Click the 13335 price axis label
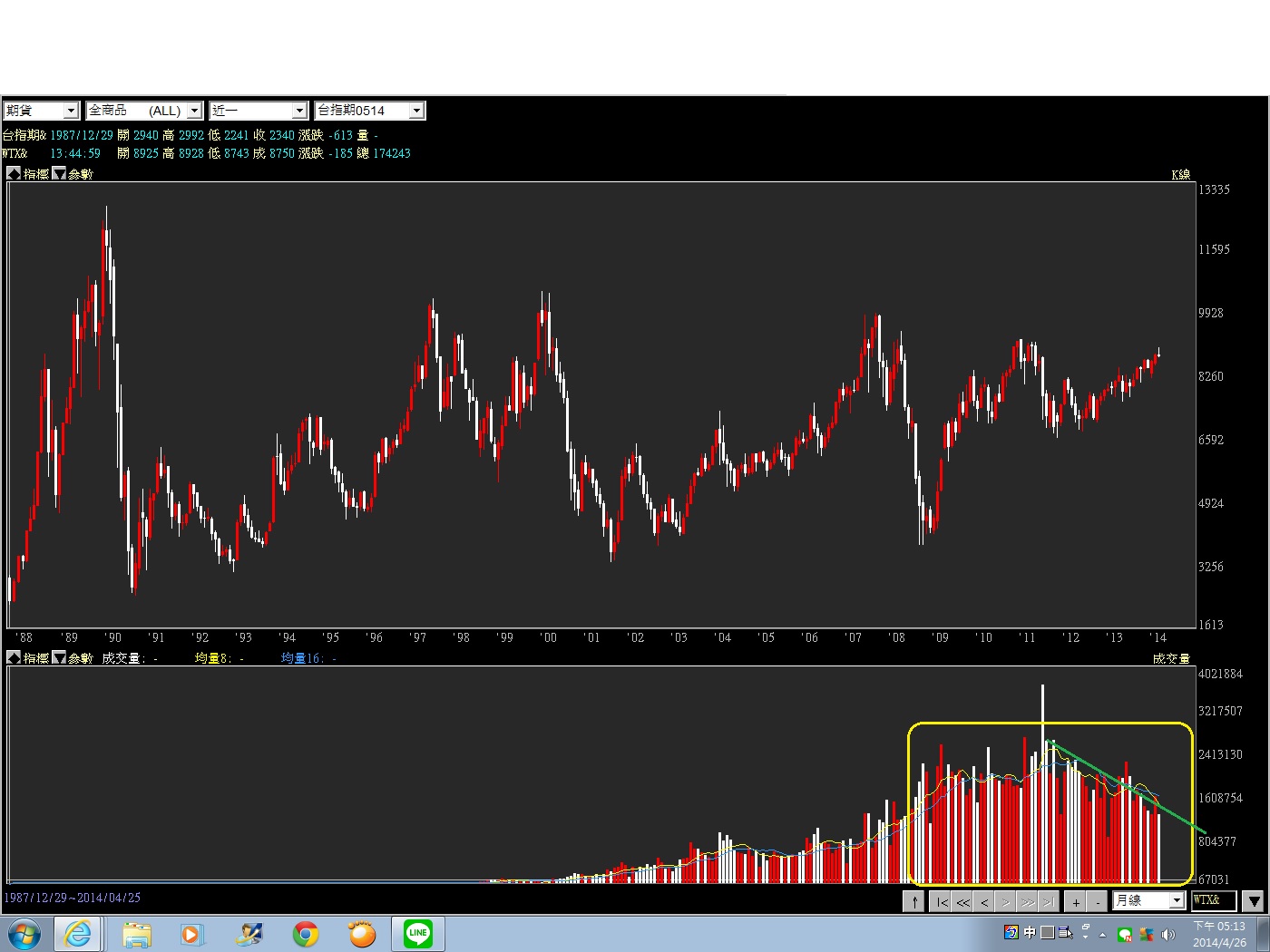The width and height of the screenshot is (1270, 952). click(x=1214, y=189)
